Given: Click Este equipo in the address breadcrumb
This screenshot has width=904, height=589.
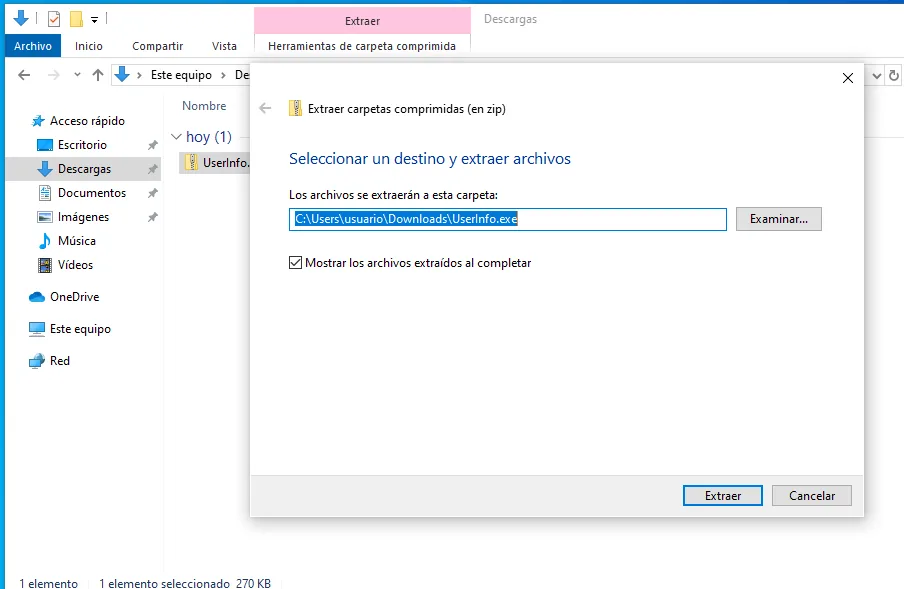Looking at the screenshot, I should (x=181, y=75).
